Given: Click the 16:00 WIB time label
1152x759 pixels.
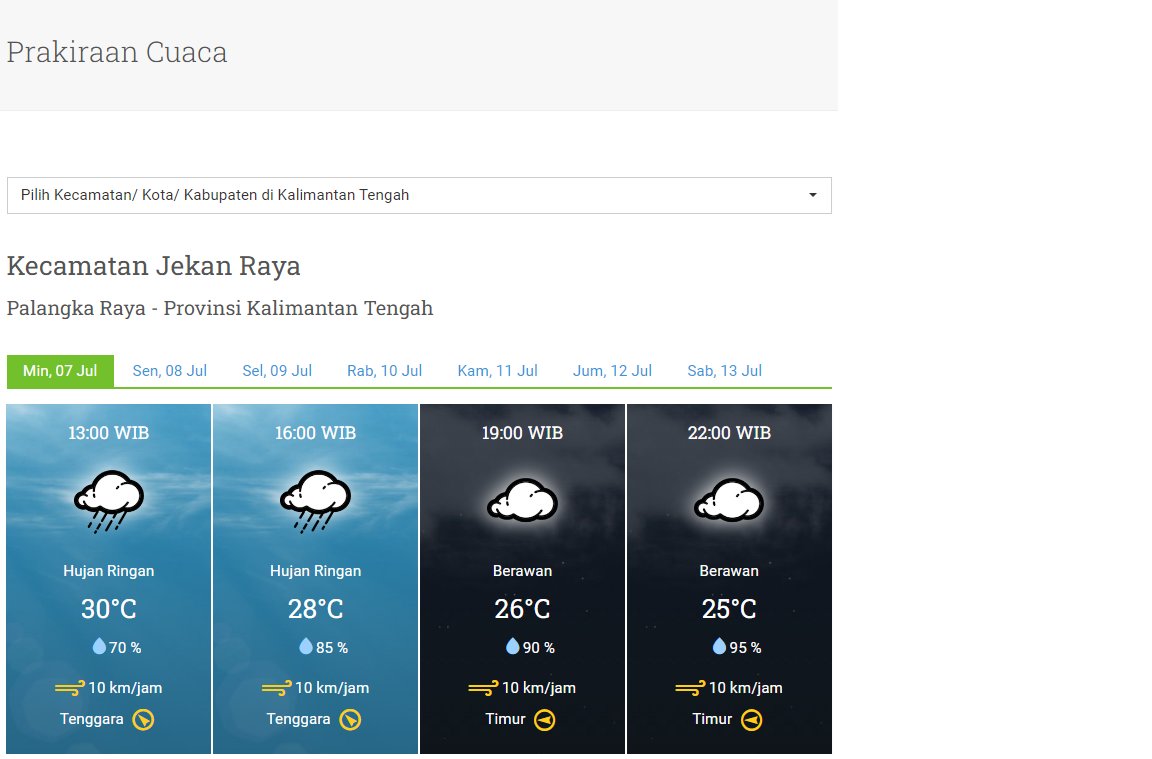Looking at the screenshot, I should (315, 433).
